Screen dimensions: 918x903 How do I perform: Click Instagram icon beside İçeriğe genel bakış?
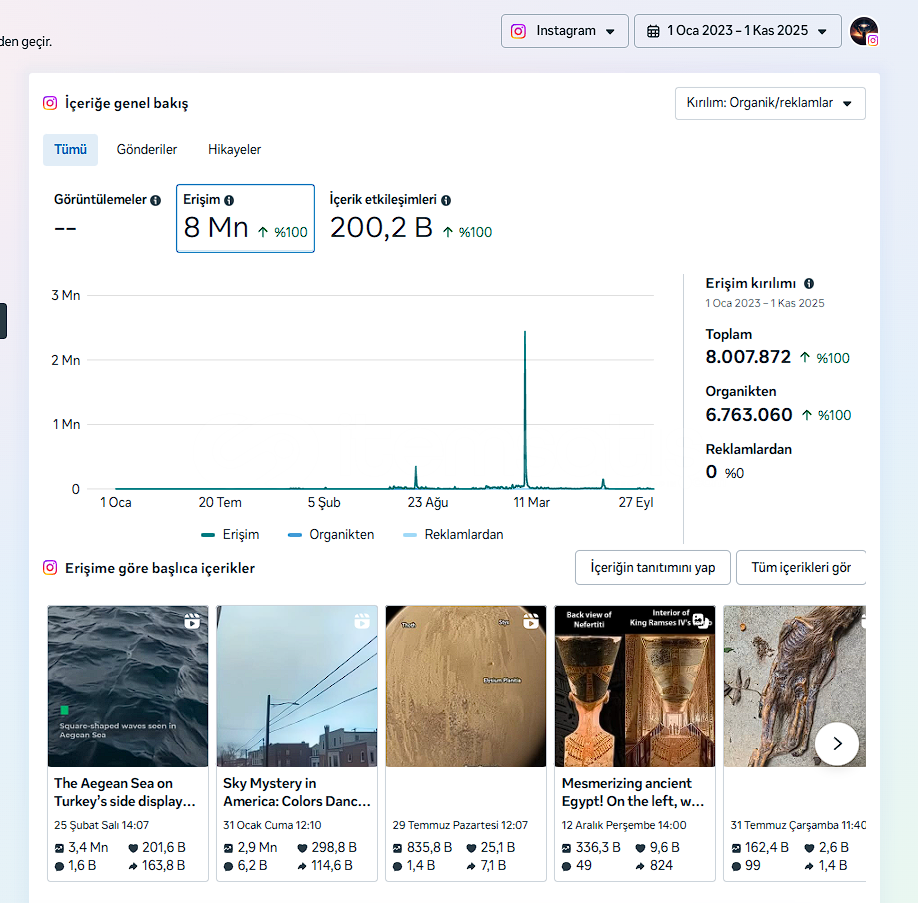(x=50, y=103)
